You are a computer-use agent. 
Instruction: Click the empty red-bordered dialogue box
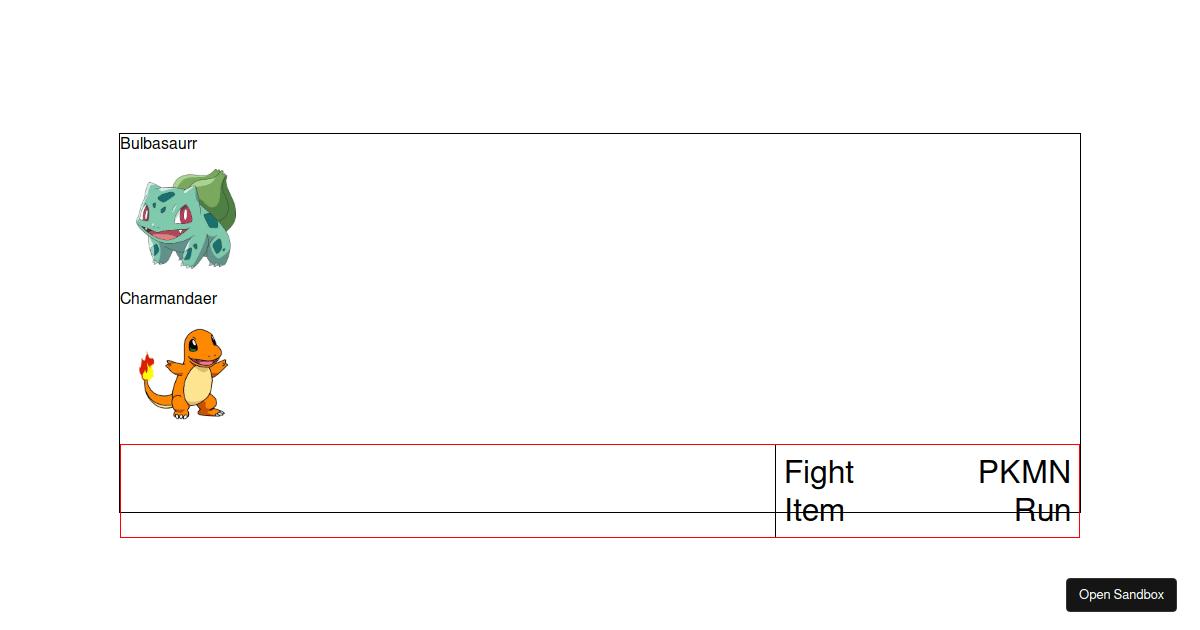click(x=448, y=491)
